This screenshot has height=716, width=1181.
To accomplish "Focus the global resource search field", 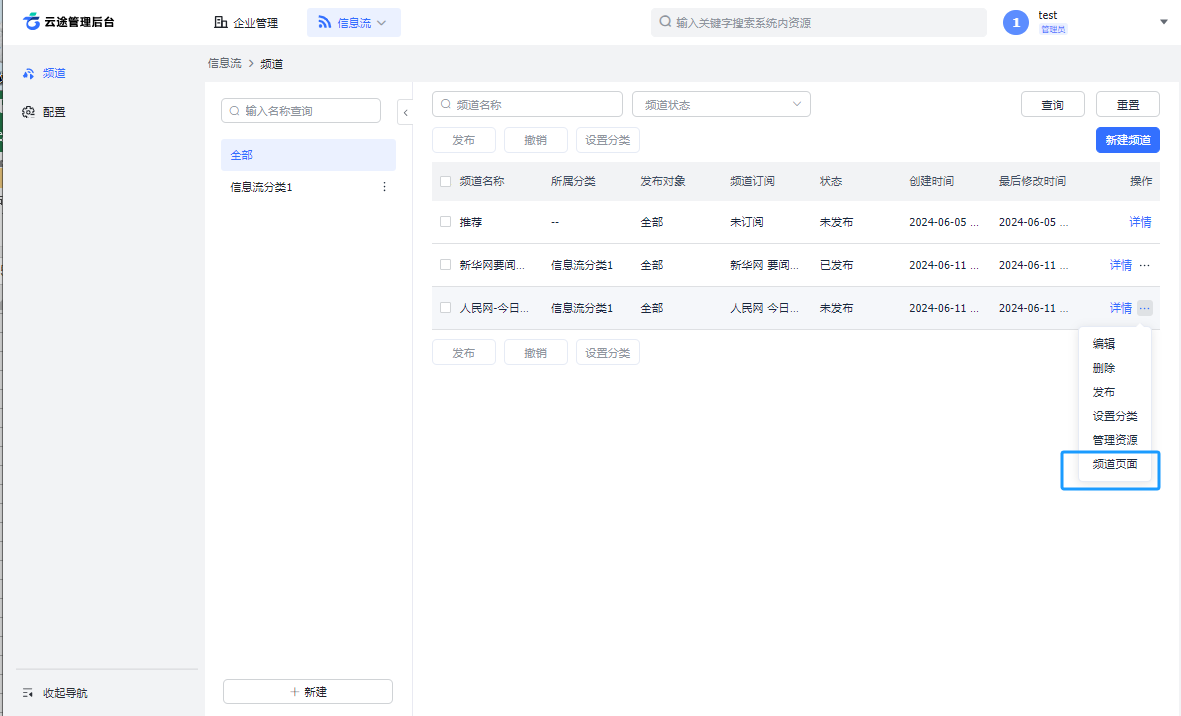I will coord(819,23).
